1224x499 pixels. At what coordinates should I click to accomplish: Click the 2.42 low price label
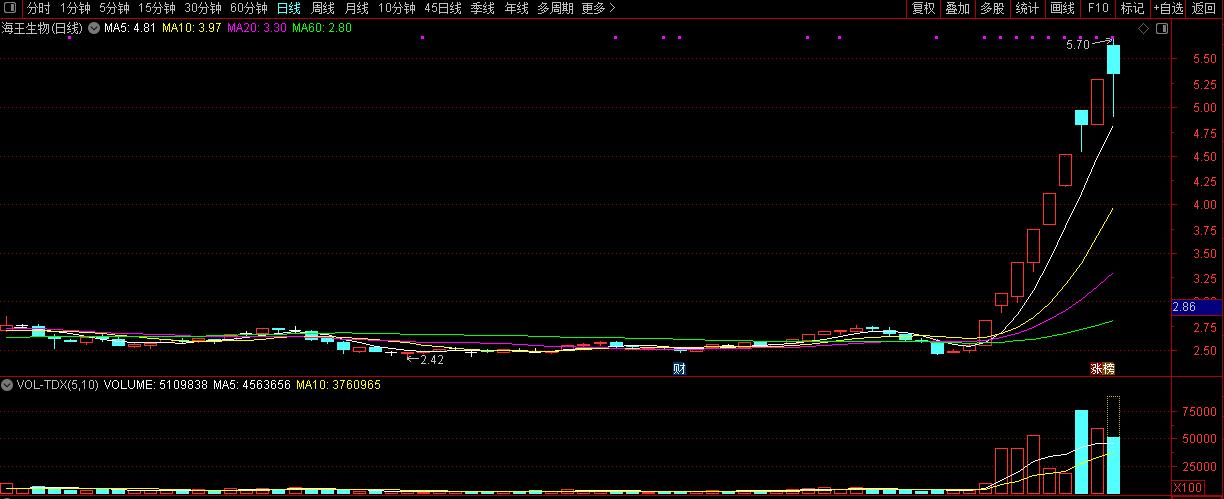click(x=432, y=359)
